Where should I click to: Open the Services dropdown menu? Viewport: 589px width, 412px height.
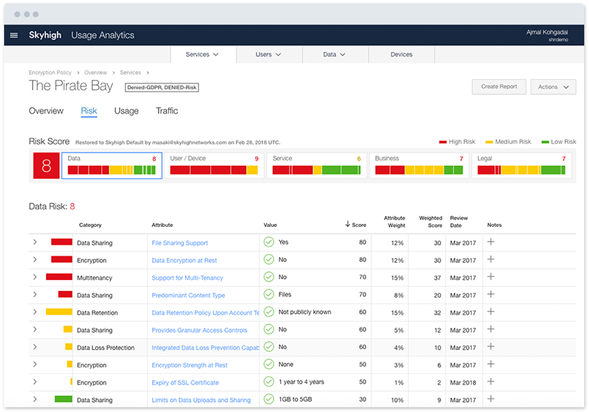203,55
